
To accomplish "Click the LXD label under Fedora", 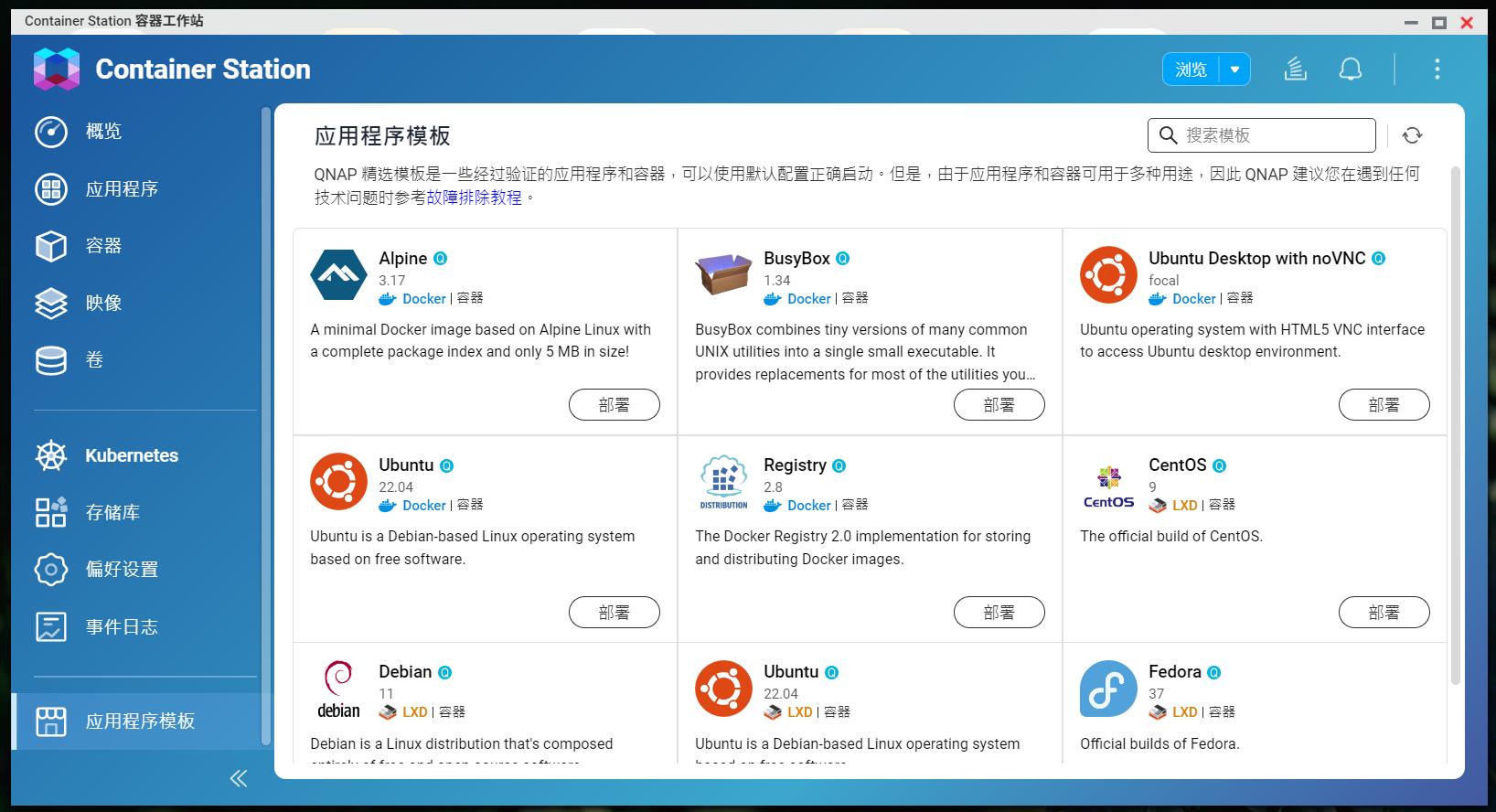I will click(1185, 711).
